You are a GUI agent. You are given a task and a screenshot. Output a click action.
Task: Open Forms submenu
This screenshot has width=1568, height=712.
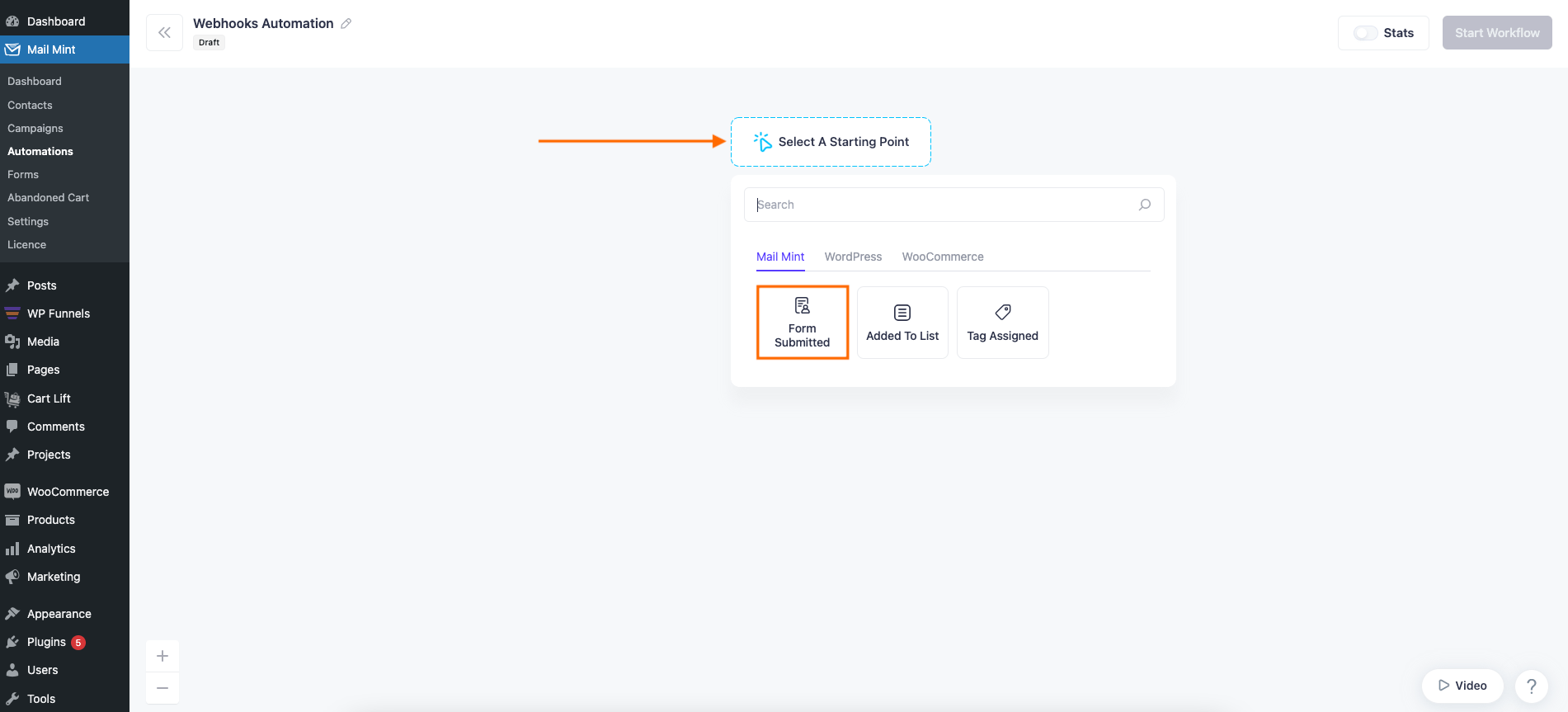[23, 174]
